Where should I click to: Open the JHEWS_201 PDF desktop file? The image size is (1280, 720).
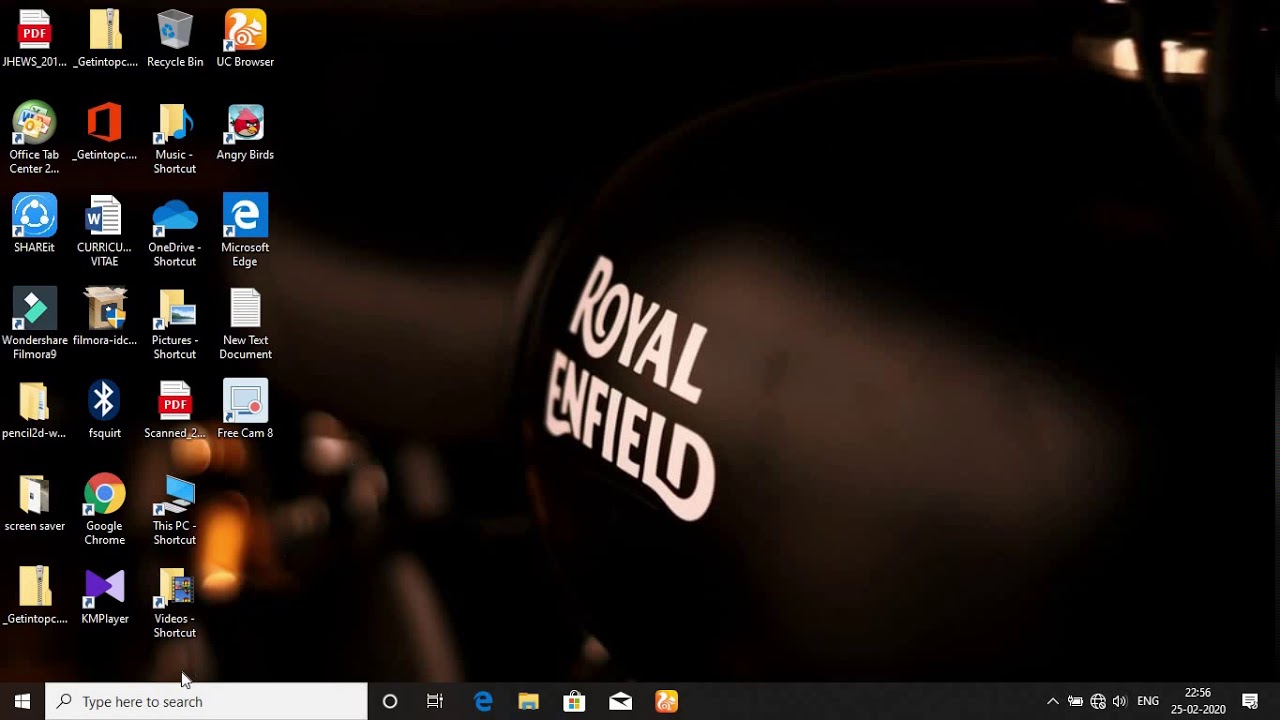point(35,39)
